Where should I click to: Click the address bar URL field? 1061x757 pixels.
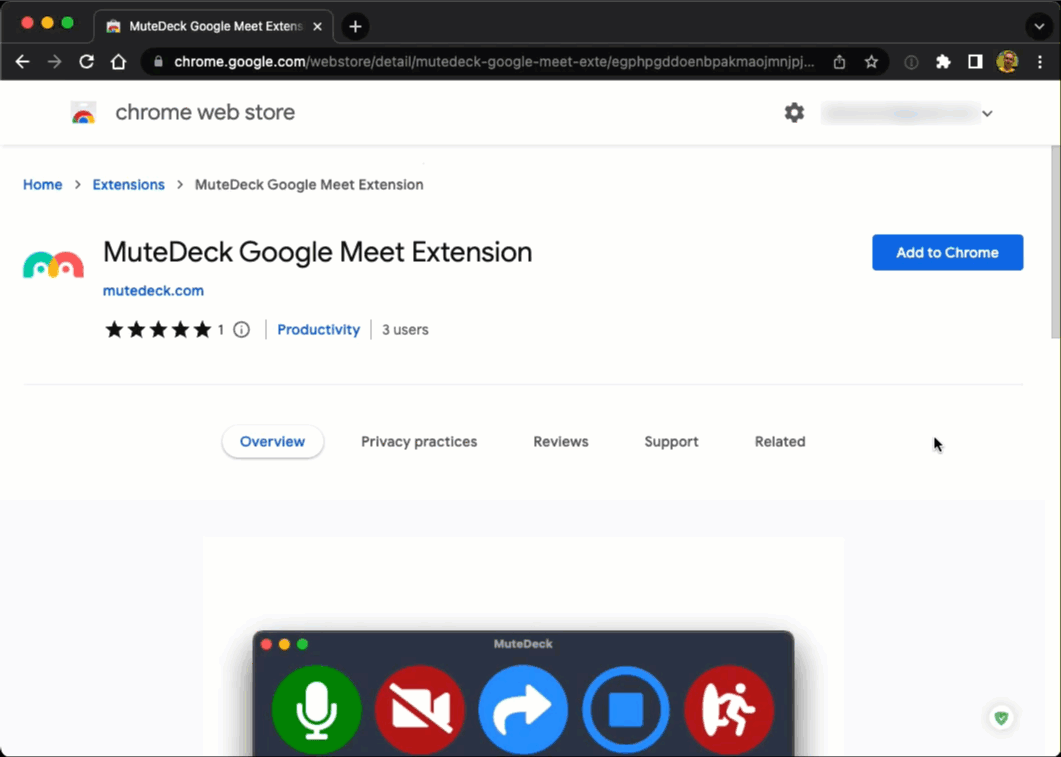494,62
